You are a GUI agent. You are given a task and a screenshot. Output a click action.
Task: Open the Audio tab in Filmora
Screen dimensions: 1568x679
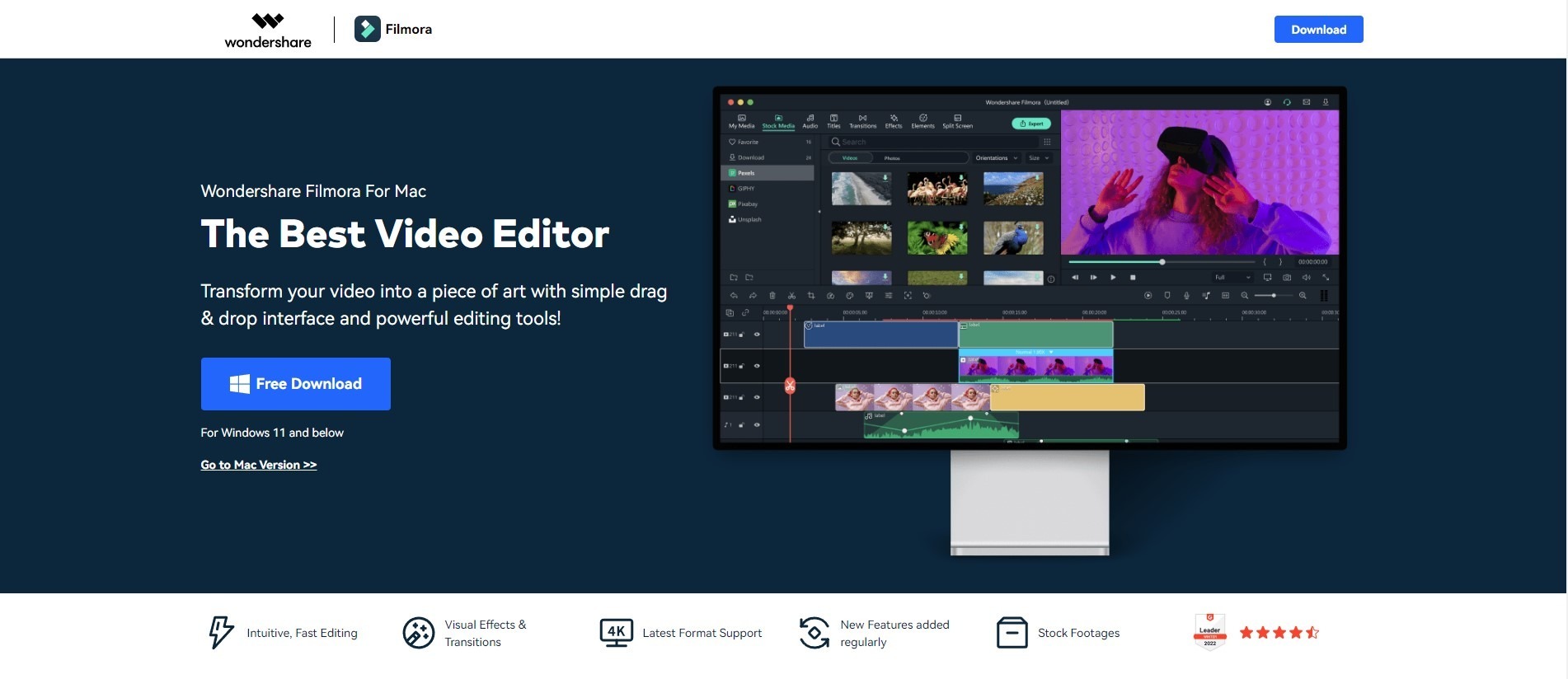tap(810, 121)
